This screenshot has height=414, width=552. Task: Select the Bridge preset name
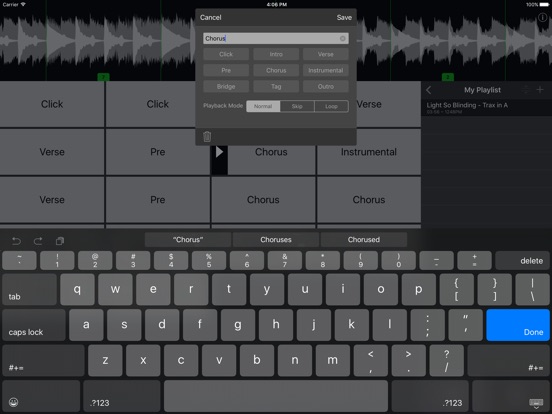click(x=226, y=87)
